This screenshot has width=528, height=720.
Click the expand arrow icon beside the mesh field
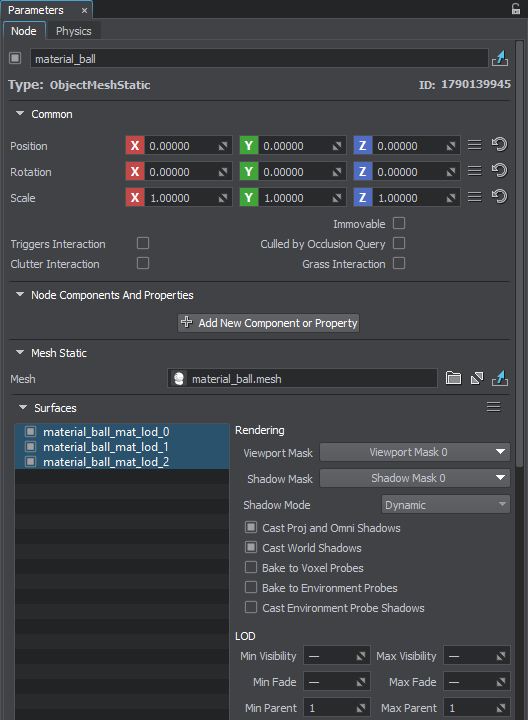click(477, 378)
